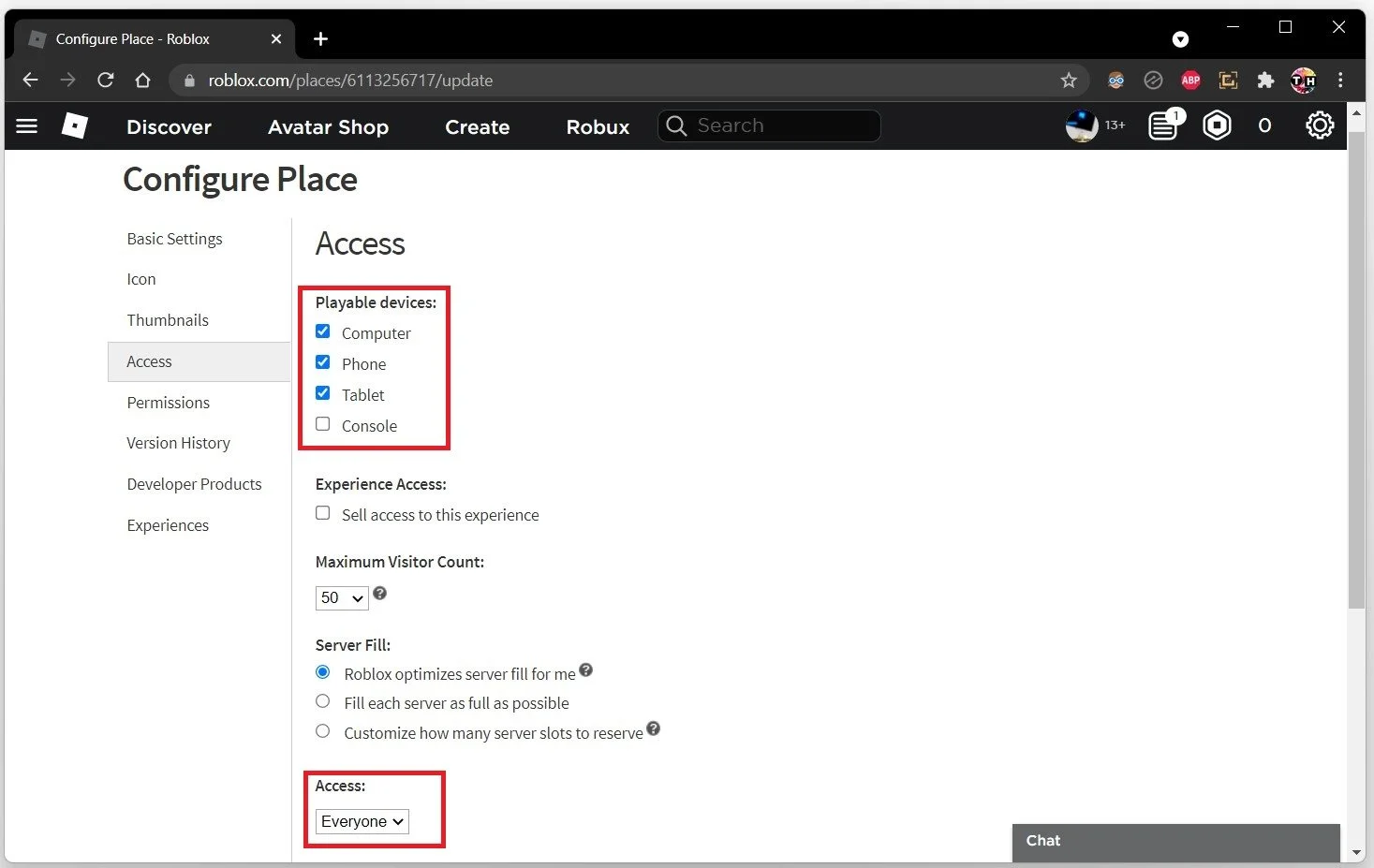Open the Robux page link

click(598, 126)
